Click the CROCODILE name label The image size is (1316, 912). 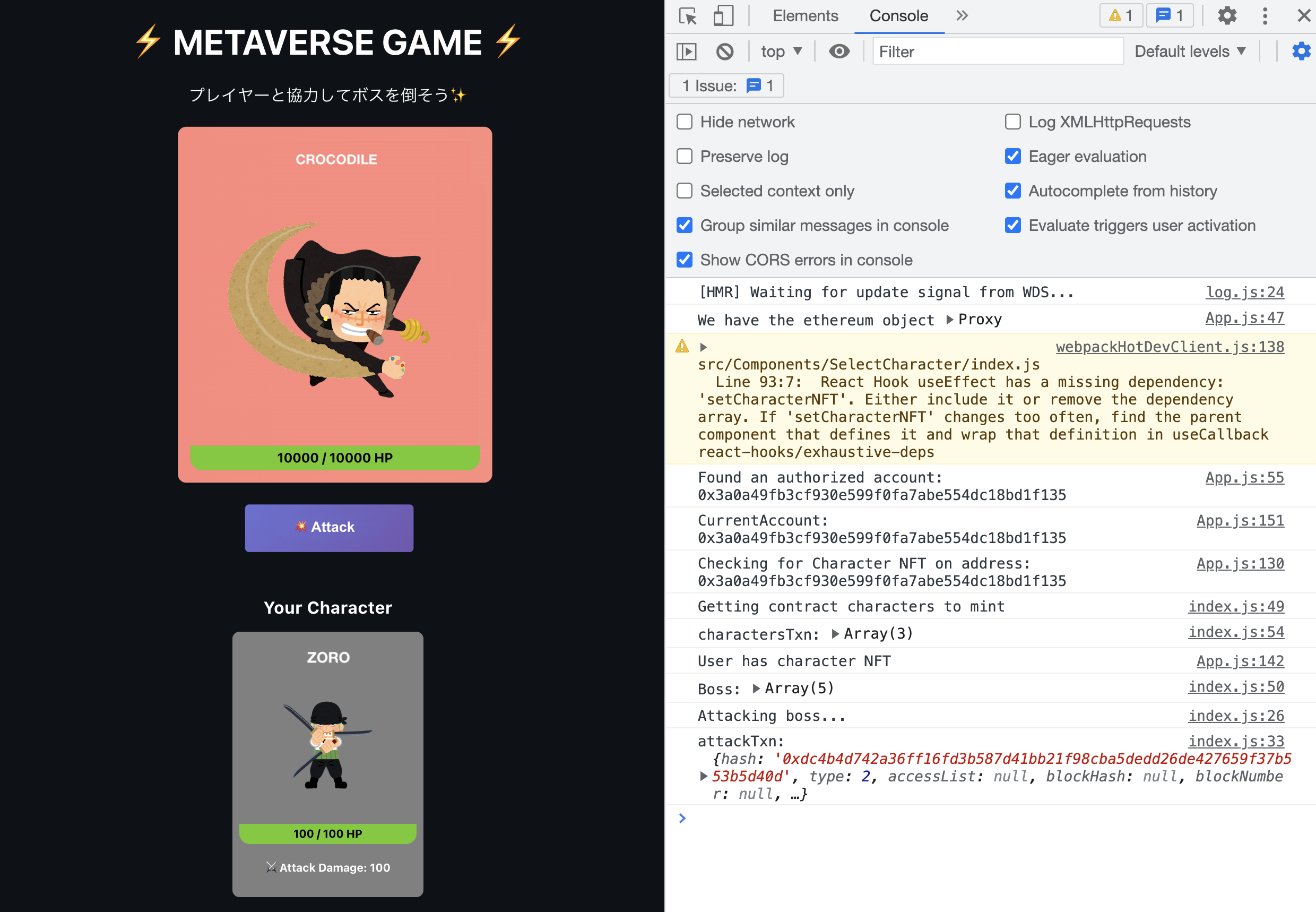[x=336, y=159]
